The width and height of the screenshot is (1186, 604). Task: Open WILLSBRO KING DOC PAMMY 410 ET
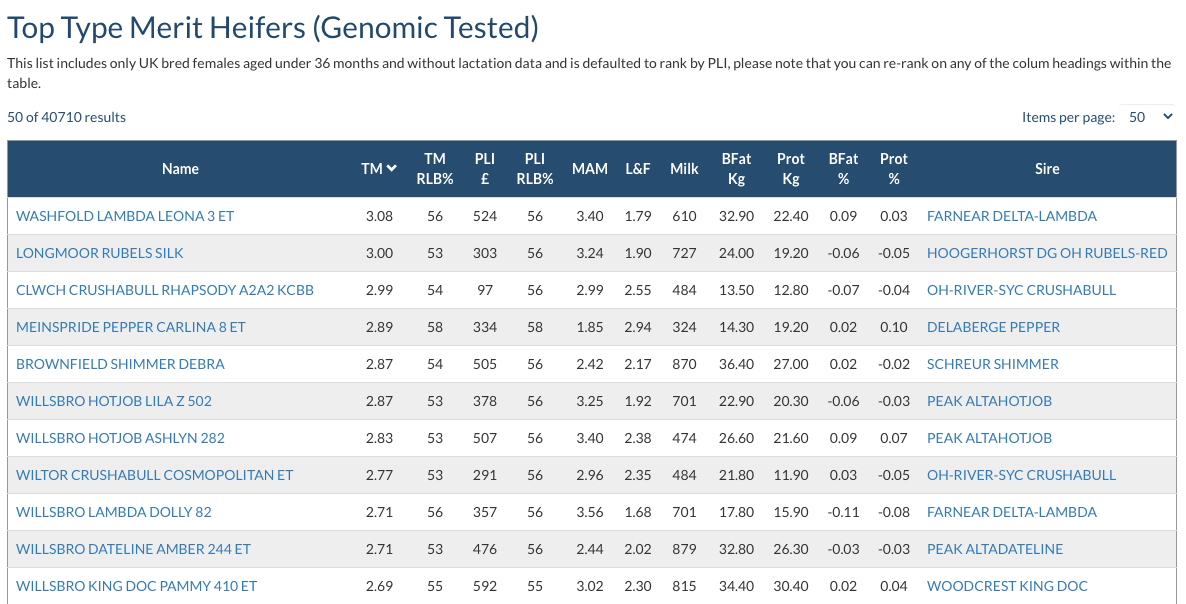(136, 586)
